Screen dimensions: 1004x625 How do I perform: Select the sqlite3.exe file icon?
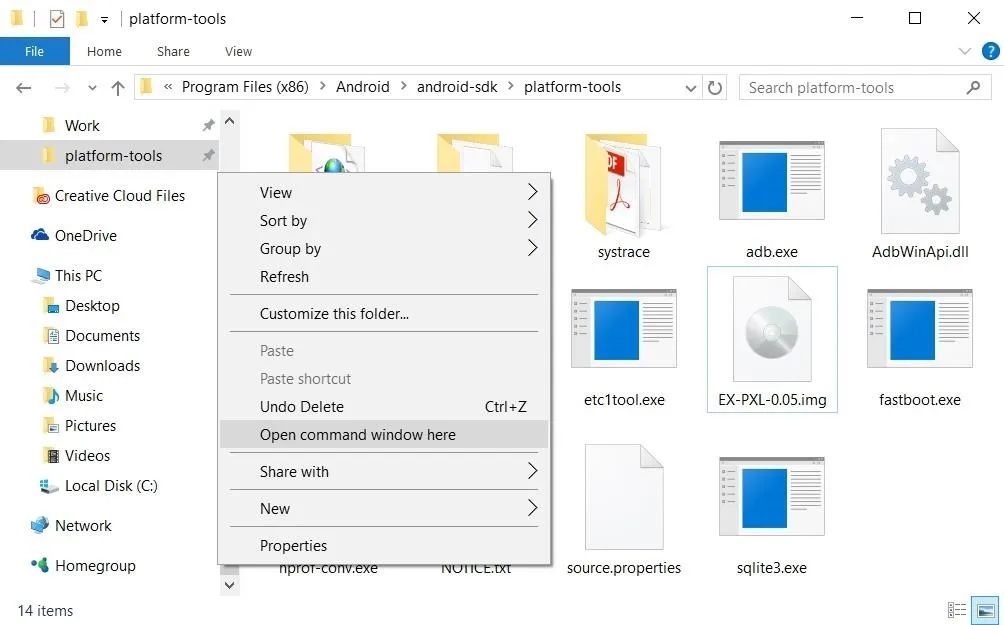tap(772, 496)
